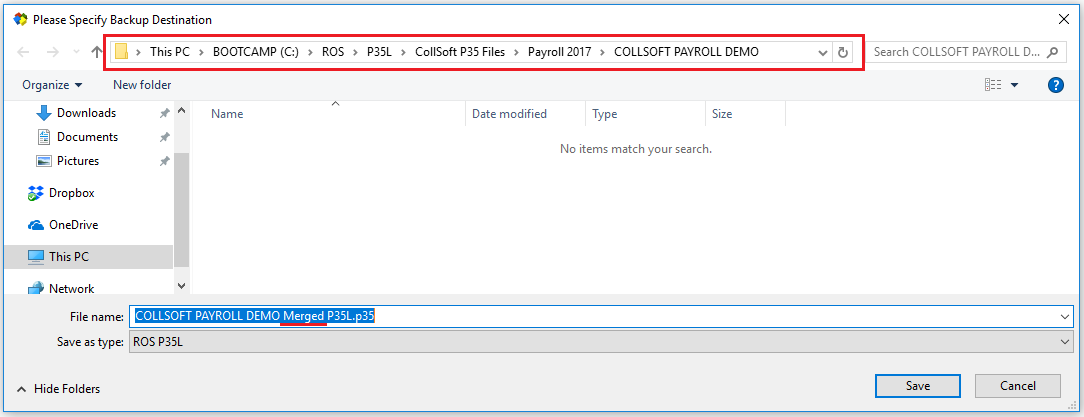This screenshot has height=417, width=1084.
Task: Click the up-one-level arrow icon
Action: pos(97,52)
